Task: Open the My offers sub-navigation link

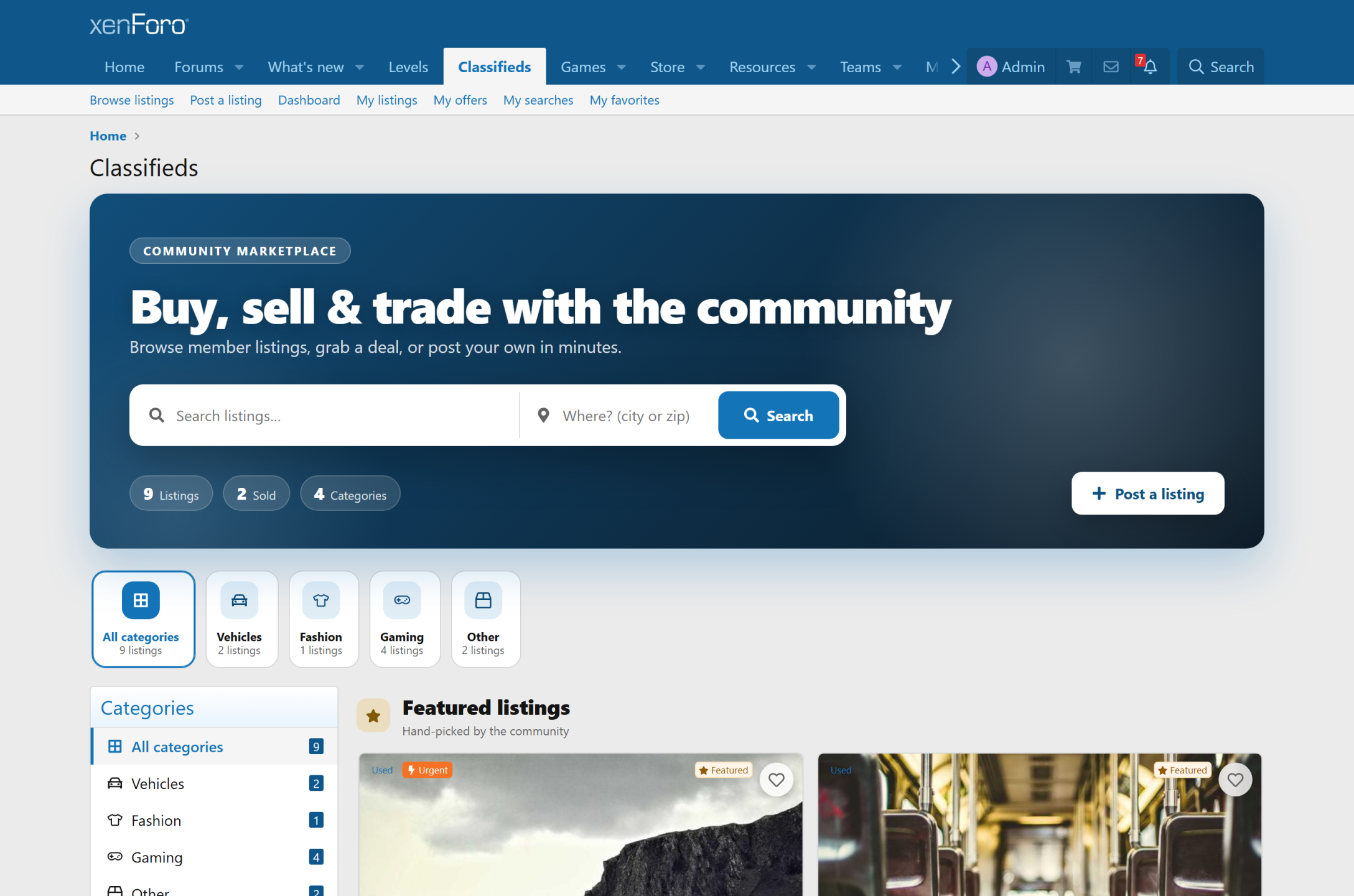Action: [460, 100]
